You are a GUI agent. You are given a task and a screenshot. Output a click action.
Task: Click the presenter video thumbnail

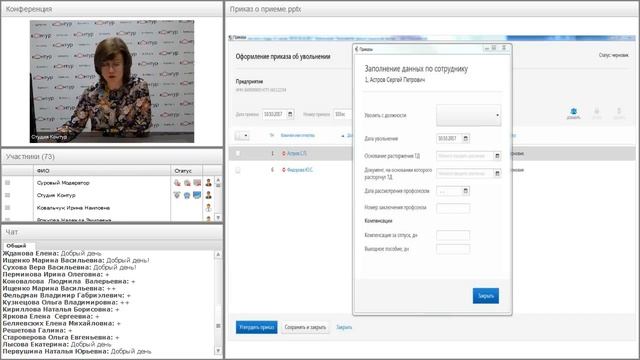(x=112, y=81)
